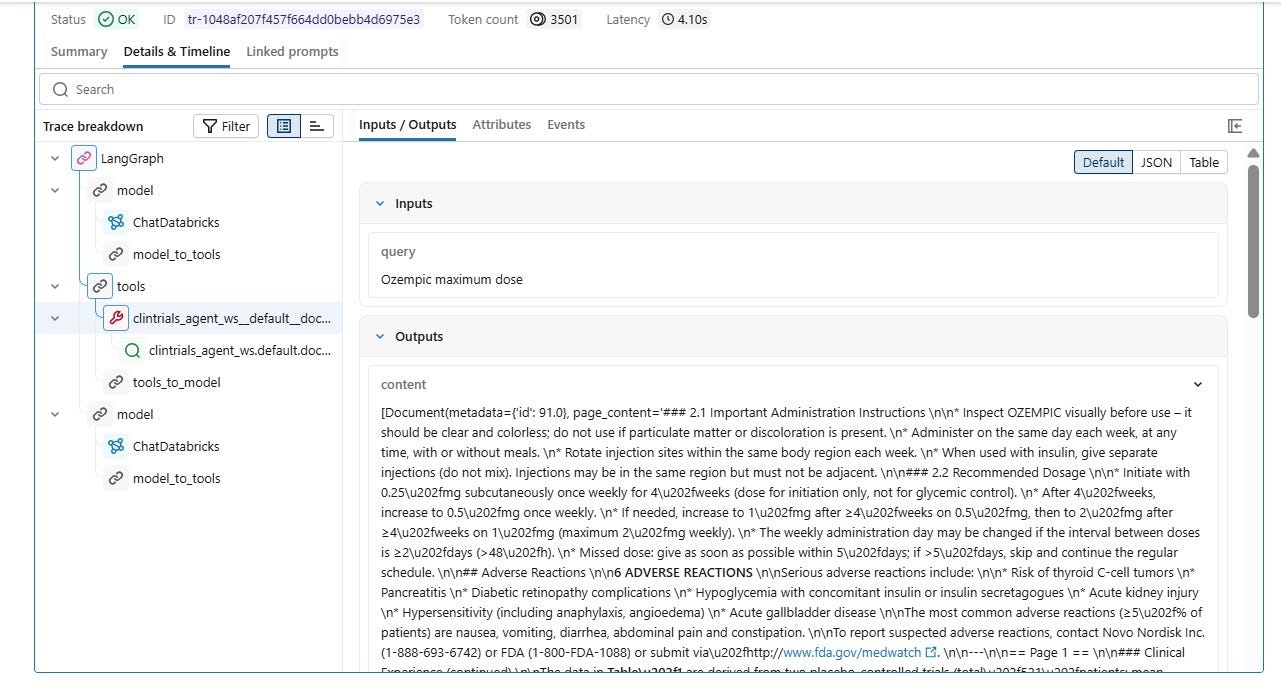The height and width of the screenshot is (692, 1281).
Task: Collapse the clintrials_agent_ws__default tool node
Action: pyautogui.click(x=54, y=318)
